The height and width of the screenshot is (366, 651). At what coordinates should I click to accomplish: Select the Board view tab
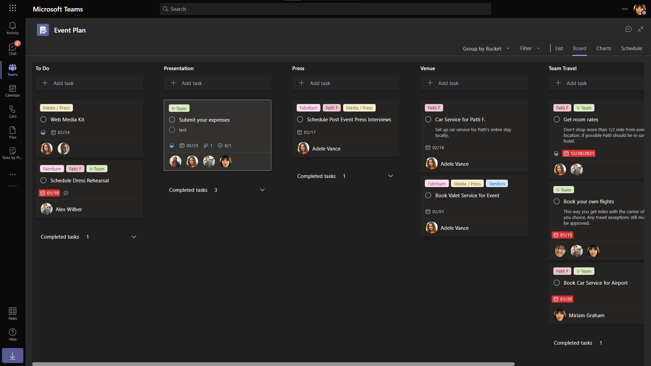tap(579, 49)
